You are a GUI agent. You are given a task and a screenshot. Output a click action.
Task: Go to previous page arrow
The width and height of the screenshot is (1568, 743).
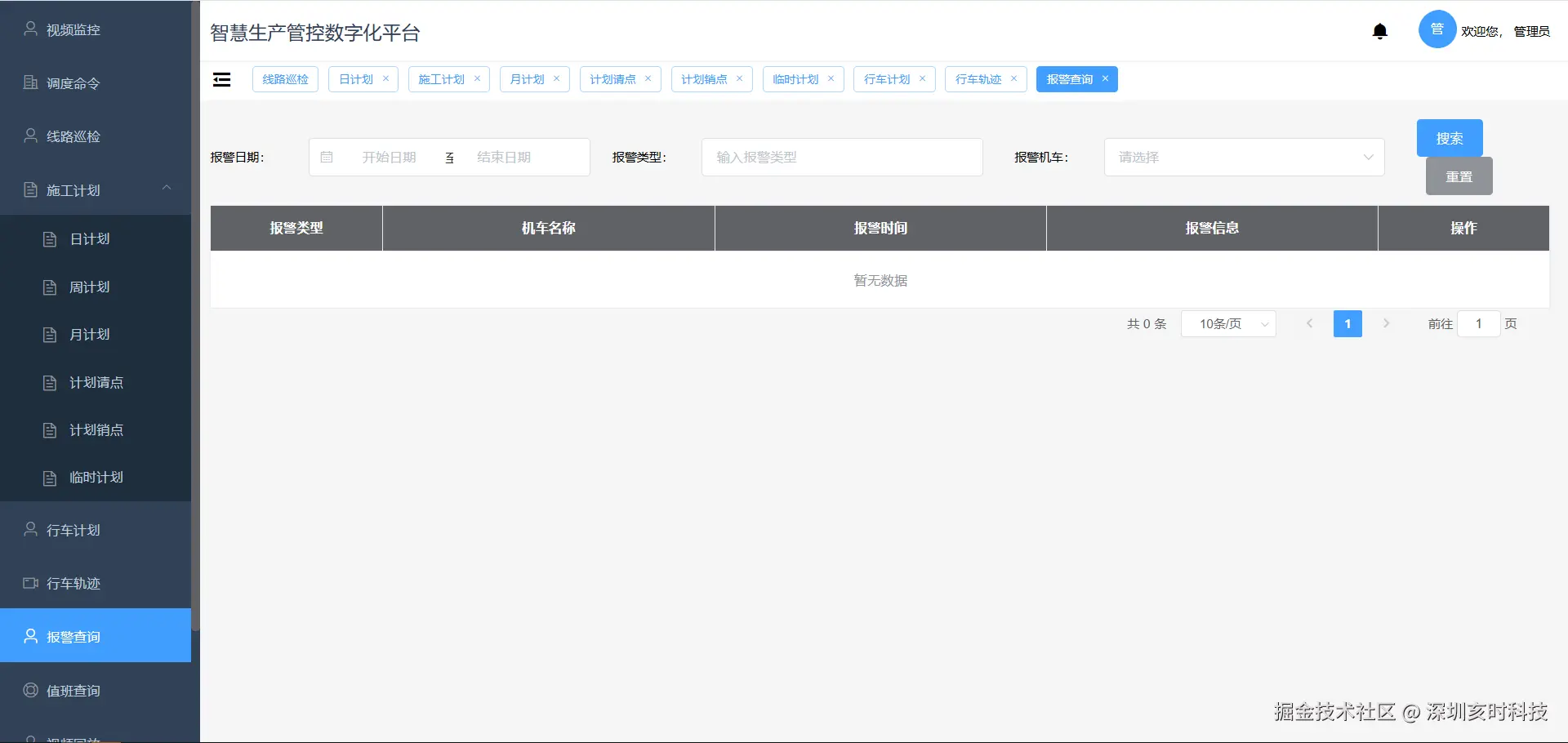(x=1310, y=324)
